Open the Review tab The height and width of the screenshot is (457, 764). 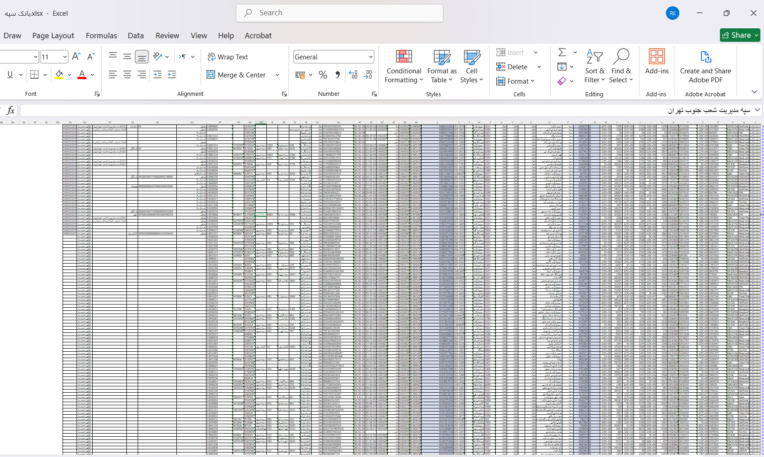[x=167, y=36]
